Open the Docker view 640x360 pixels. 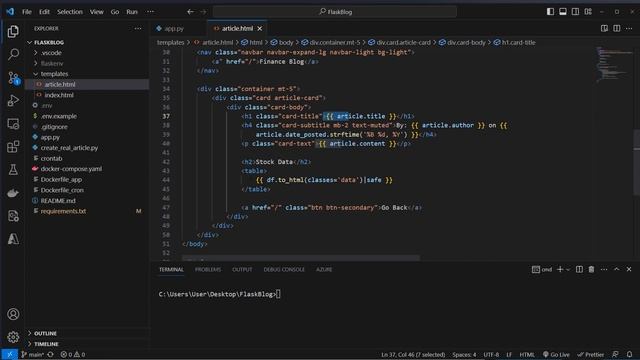pos(13,193)
